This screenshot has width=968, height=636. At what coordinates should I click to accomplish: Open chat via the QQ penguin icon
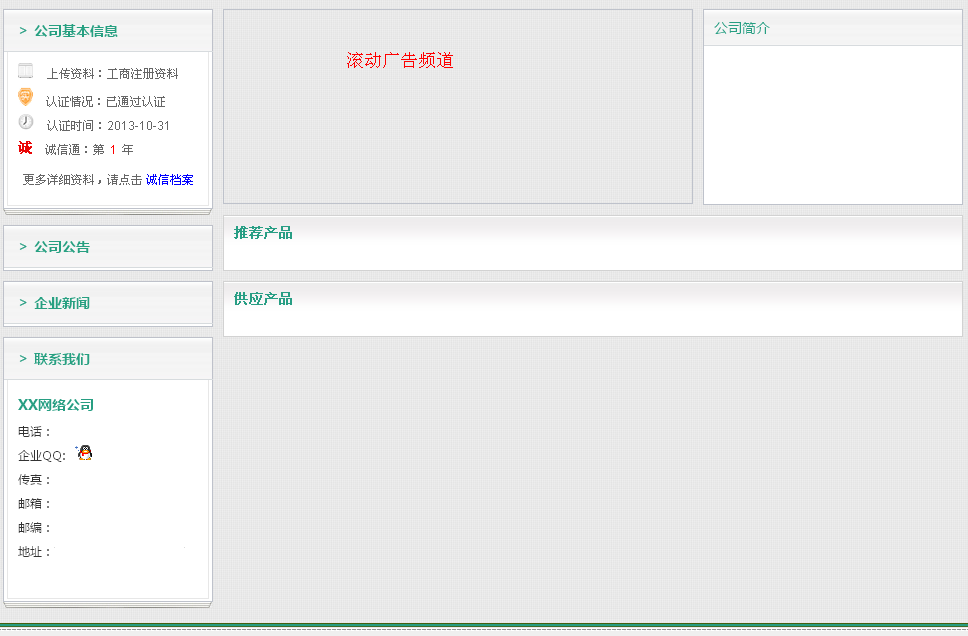[x=84, y=453]
